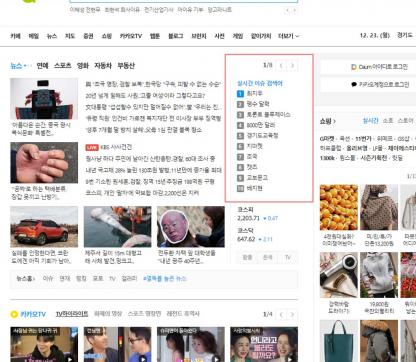The width and height of the screenshot is (416, 362).
Task: Open 갤러리 in the news footer bar
Action: pos(129,278)
